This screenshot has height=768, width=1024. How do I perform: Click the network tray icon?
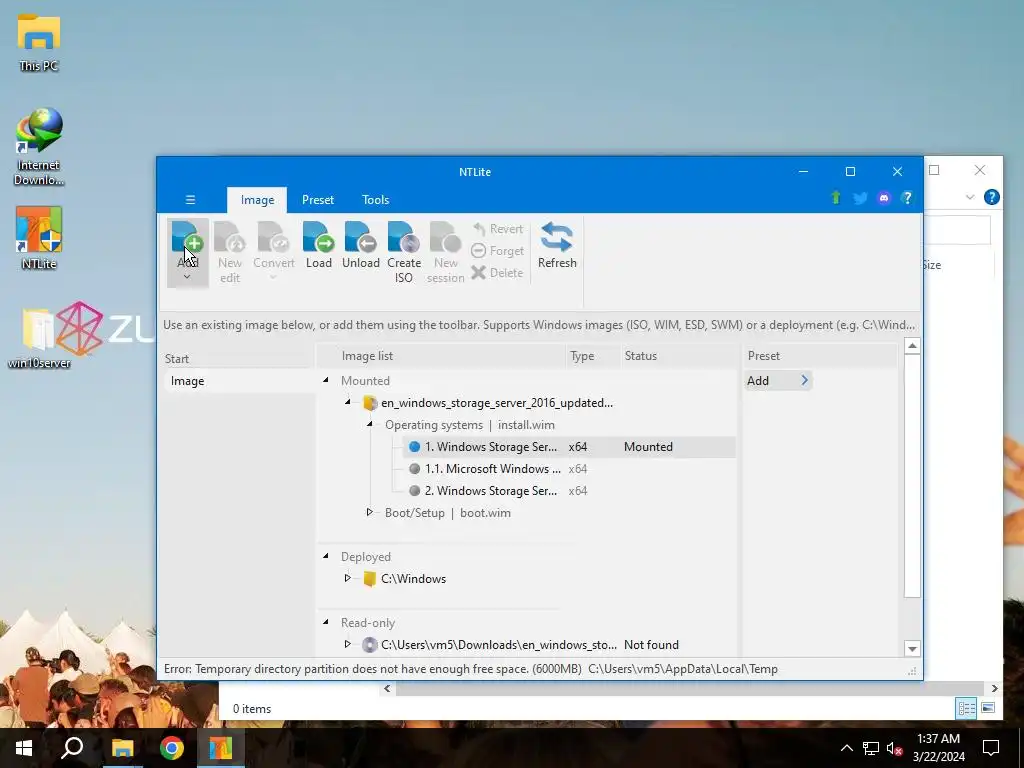871,748
